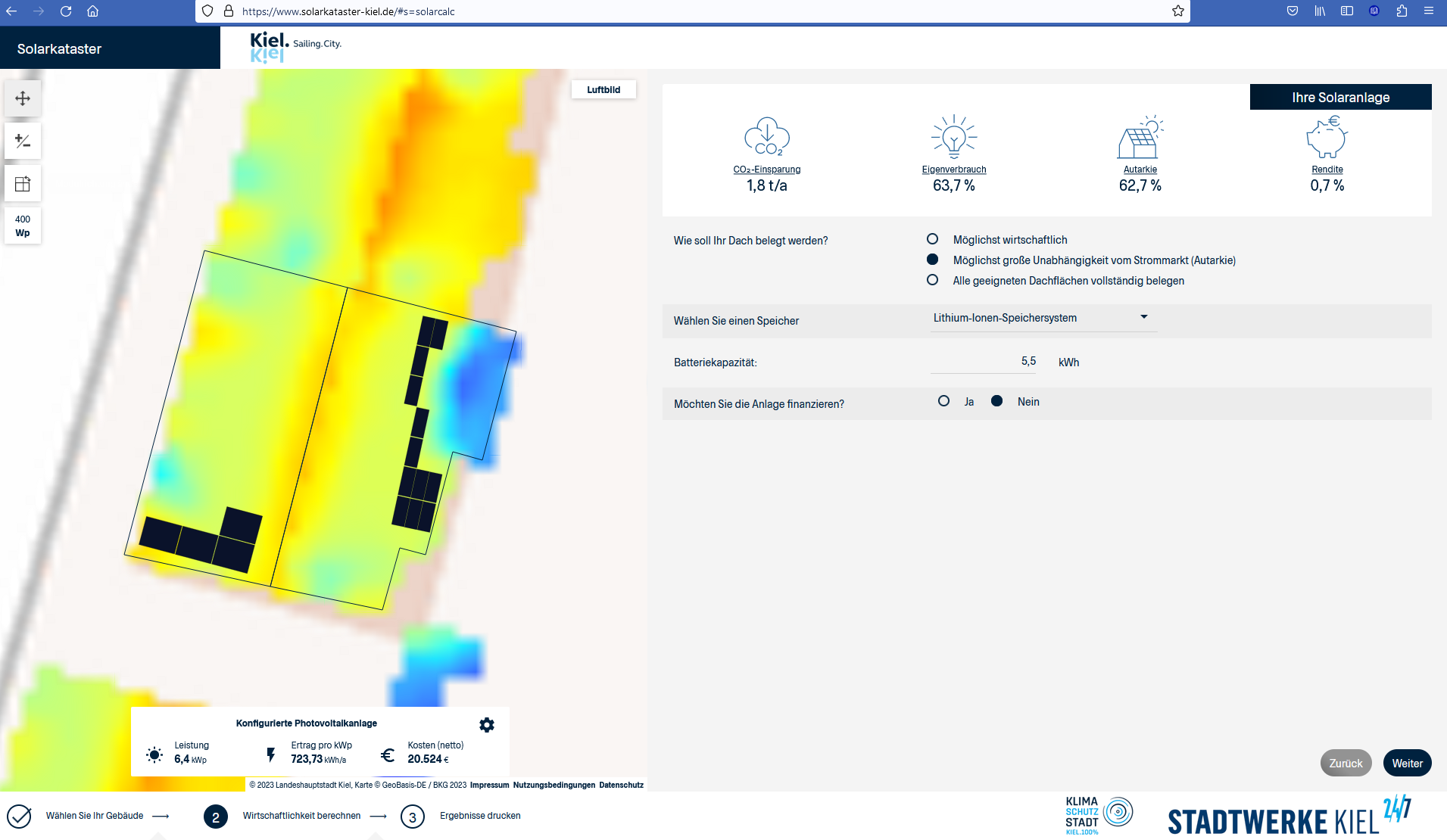Click the CO₂-Einsparung cloud icon
Screen dimensions: 1447x840
(x=766, y=137)
